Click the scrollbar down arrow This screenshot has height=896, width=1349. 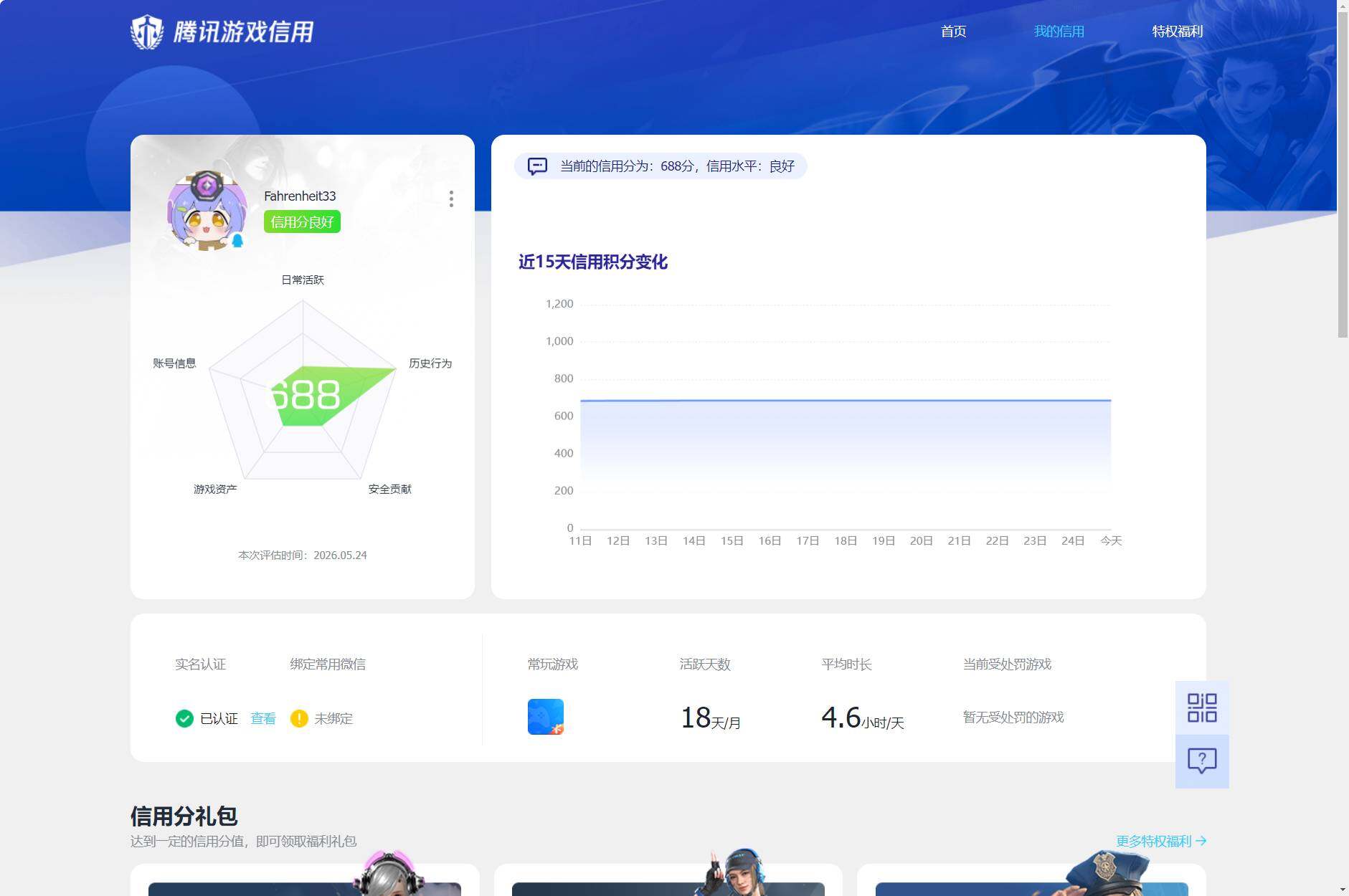[1343, 890]
